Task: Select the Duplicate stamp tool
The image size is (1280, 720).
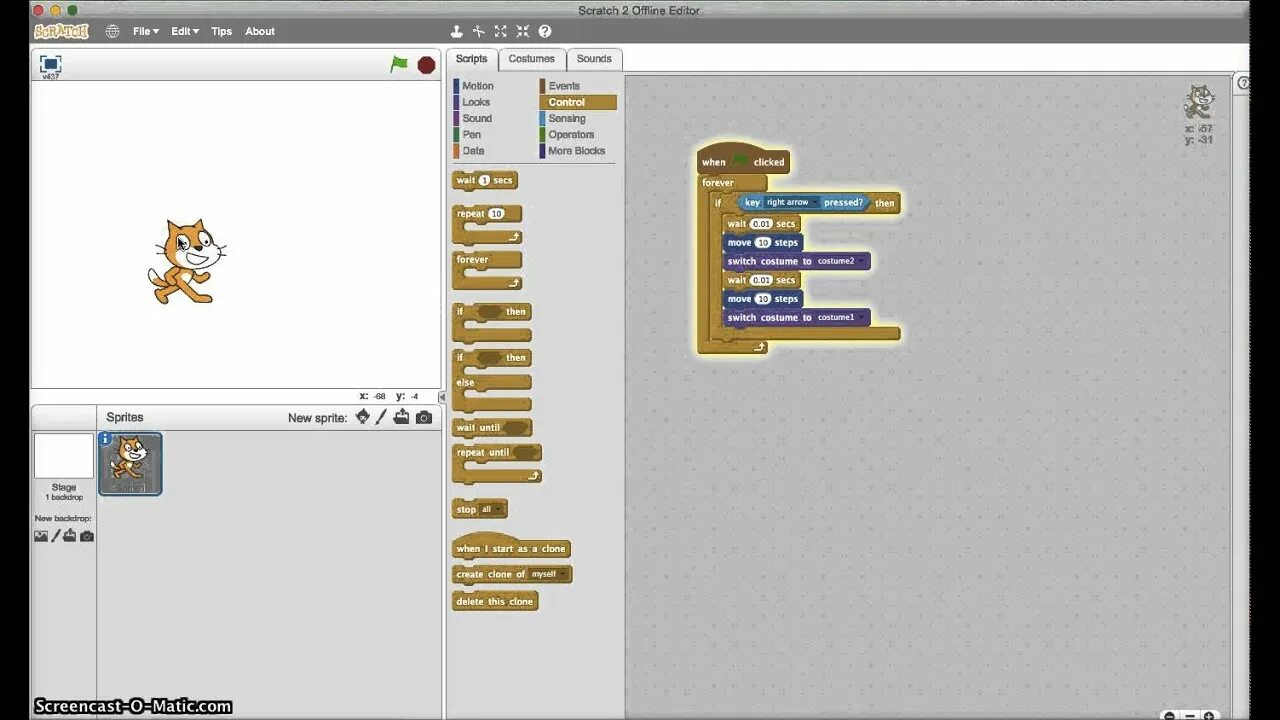Action: [x=457, y=31]
